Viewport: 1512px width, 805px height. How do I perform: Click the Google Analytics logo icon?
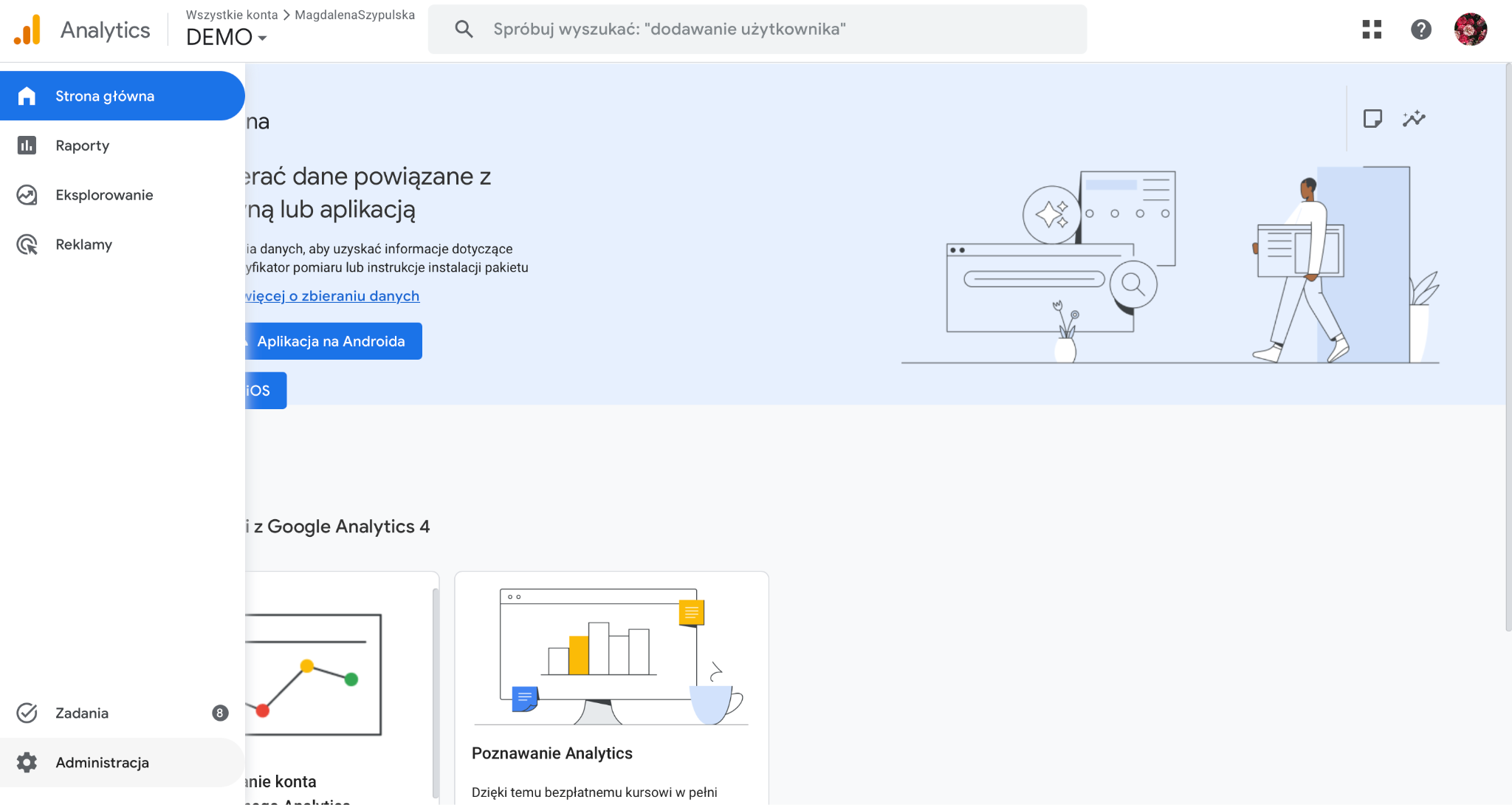click(x=27, y=30)
